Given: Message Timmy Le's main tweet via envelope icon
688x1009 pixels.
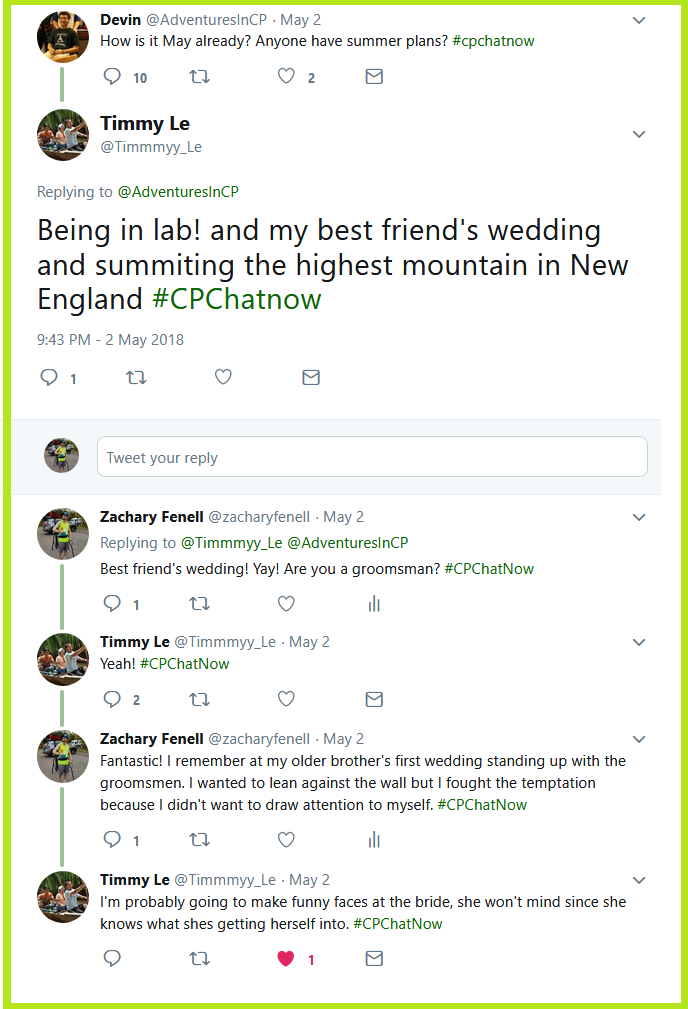Looking at the screenshot, I should point(311,377).
